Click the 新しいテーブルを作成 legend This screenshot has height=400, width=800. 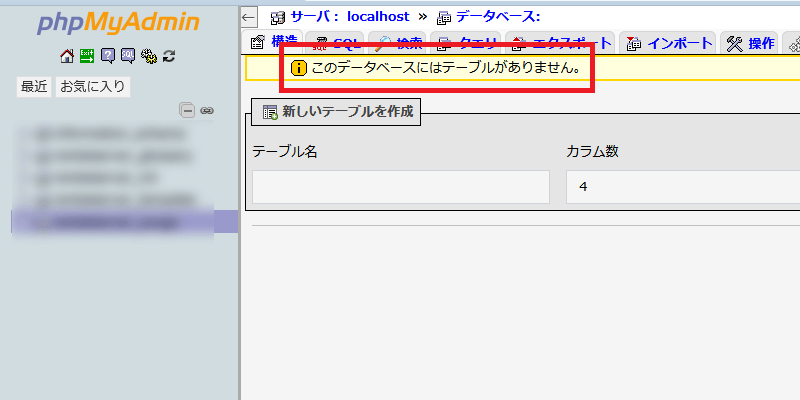(x=336, y=112)
